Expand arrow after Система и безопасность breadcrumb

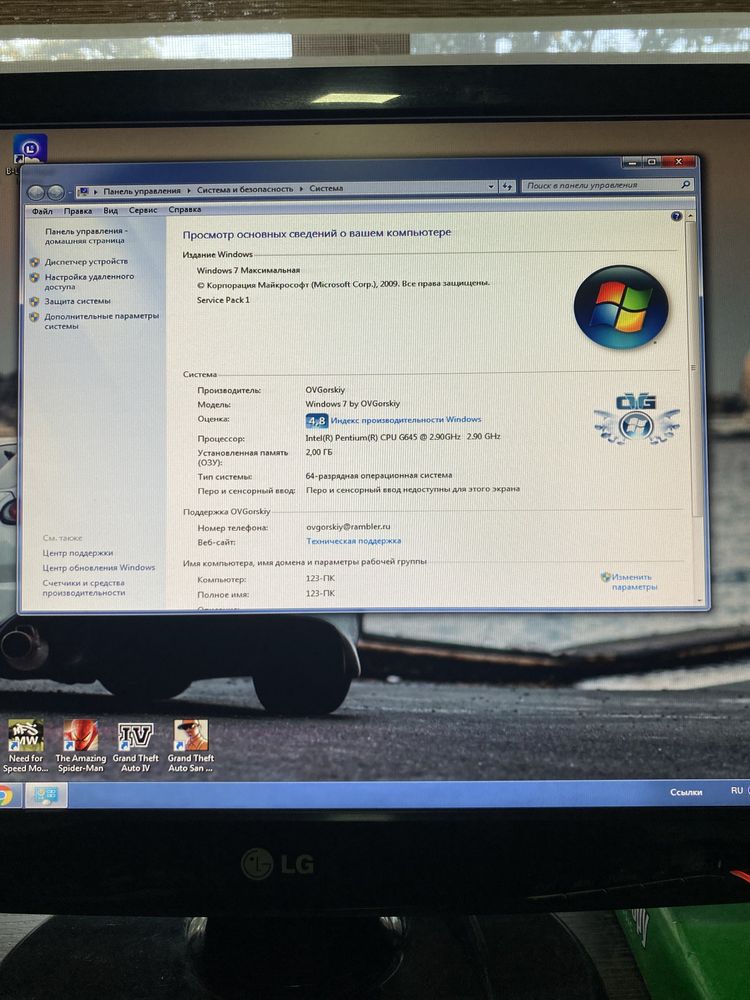tap(301, 189)
